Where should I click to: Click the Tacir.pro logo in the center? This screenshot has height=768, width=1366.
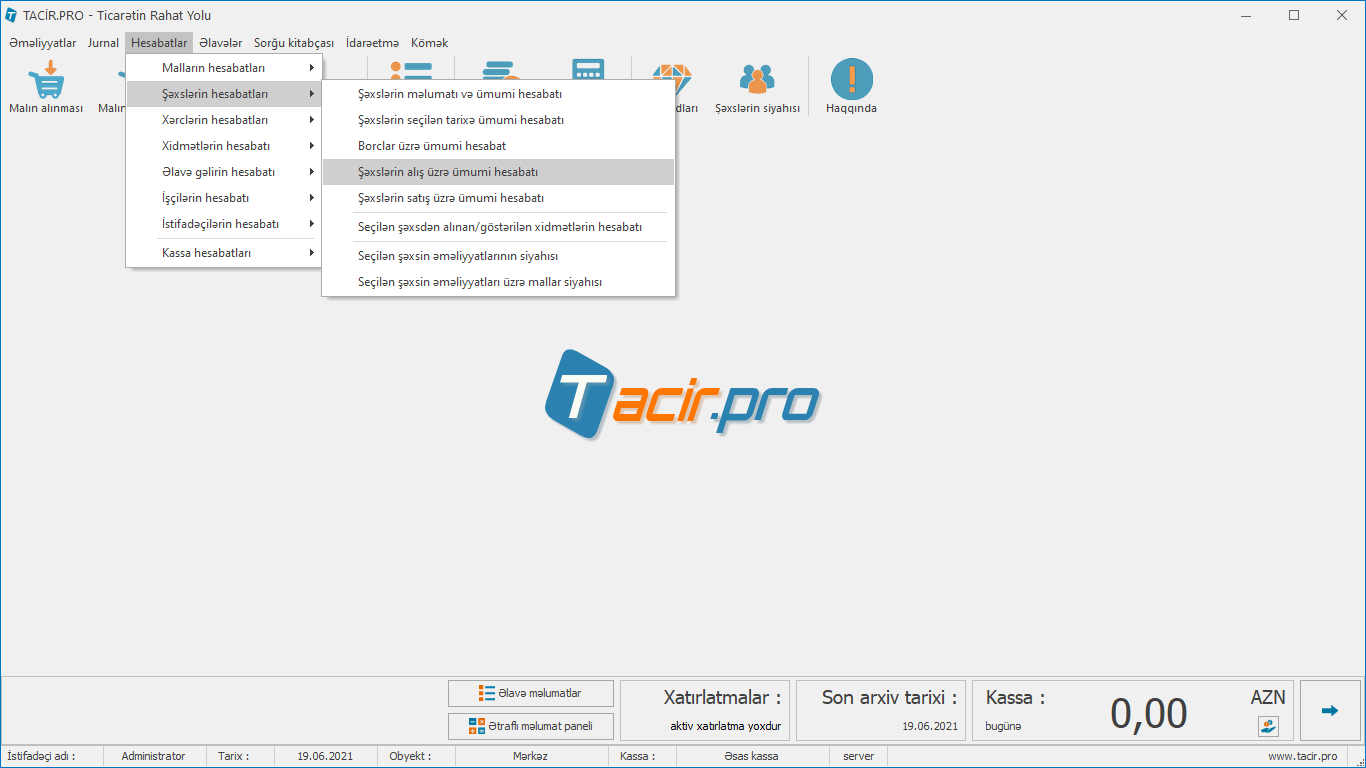click(x=682, y=395)
